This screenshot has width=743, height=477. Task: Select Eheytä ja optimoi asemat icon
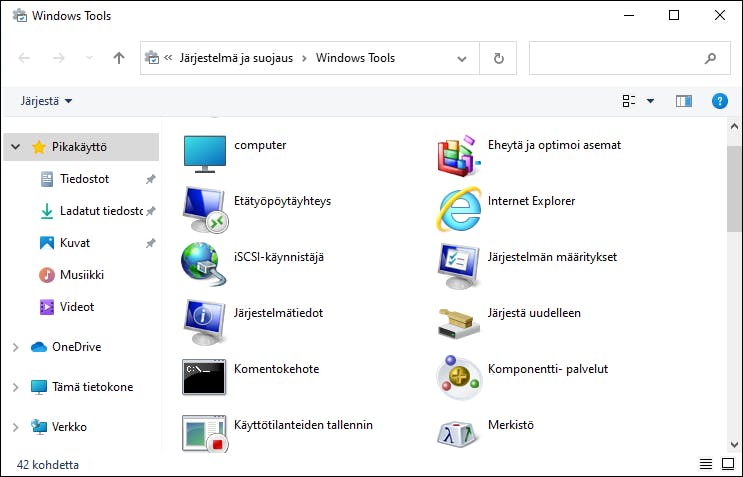[458, 155]
